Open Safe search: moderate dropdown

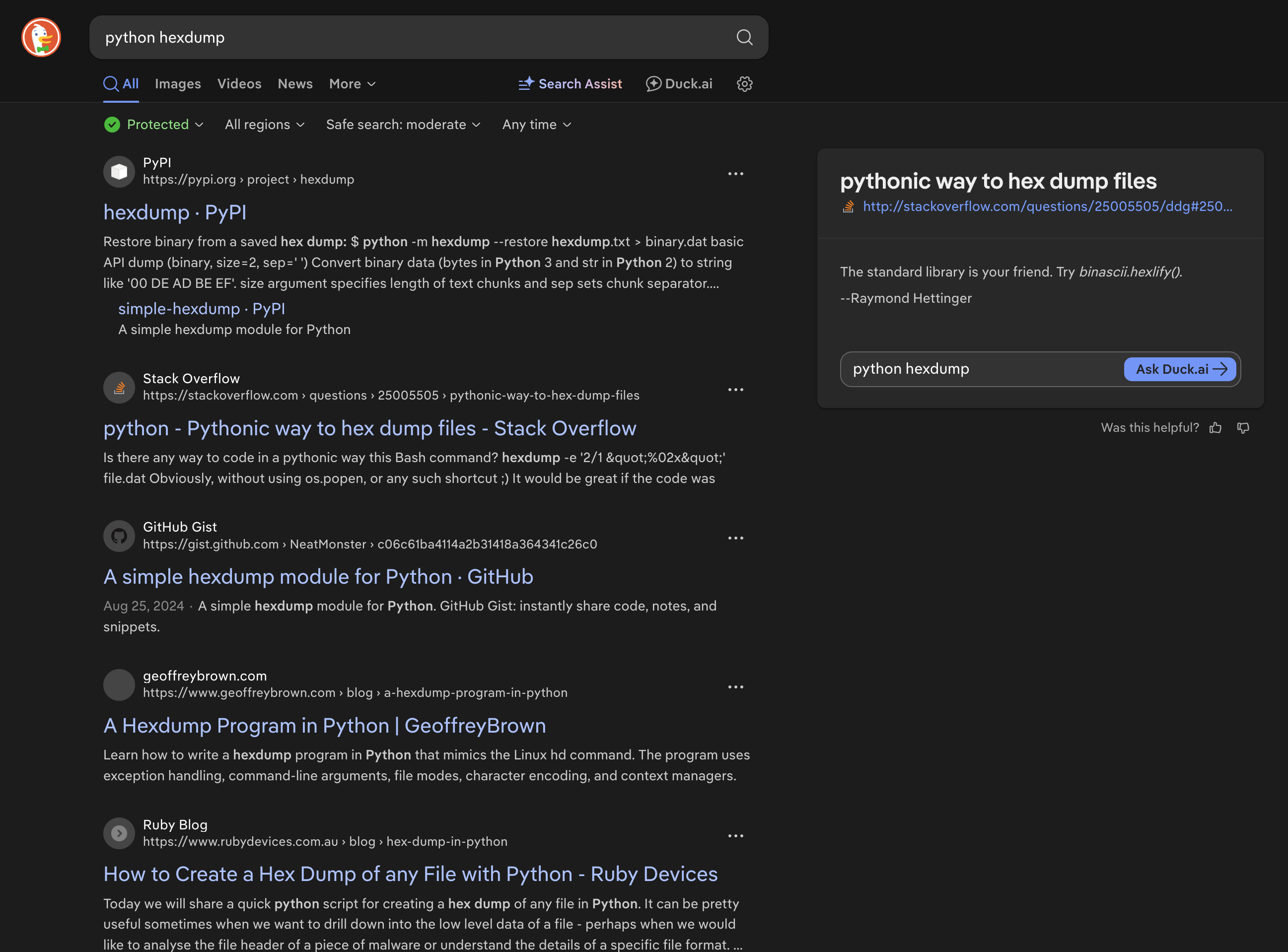(403, 125)
